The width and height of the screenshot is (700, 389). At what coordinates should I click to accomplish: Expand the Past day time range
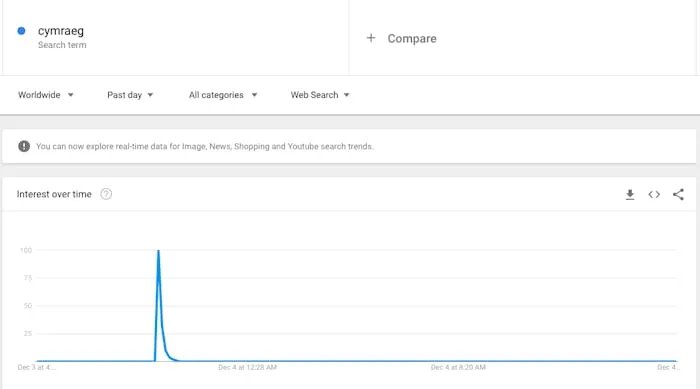(130, 95)
